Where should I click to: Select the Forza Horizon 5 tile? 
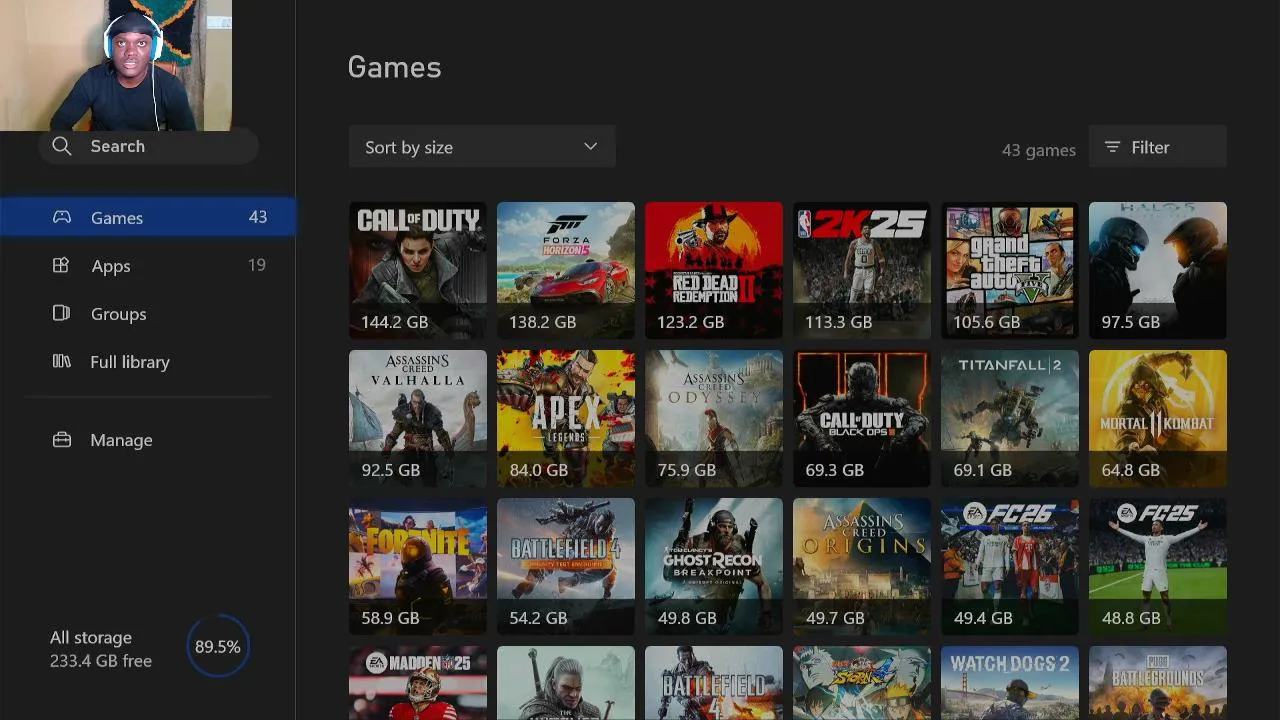tap(566, 270)
